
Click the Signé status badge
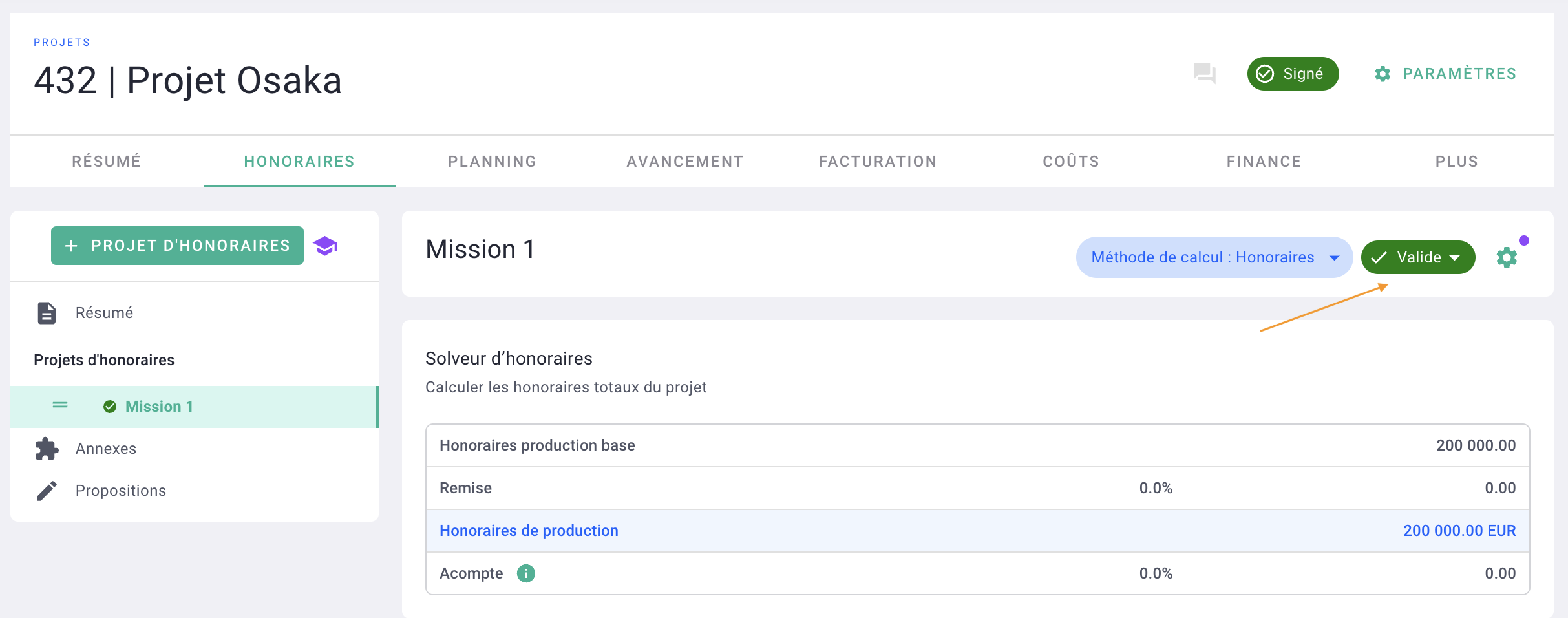tap(1293, 74)
